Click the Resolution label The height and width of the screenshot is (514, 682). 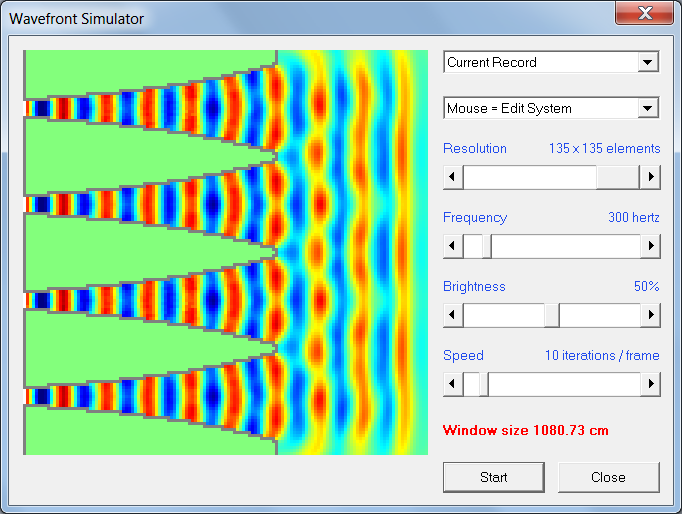click(x=475, y=149)
